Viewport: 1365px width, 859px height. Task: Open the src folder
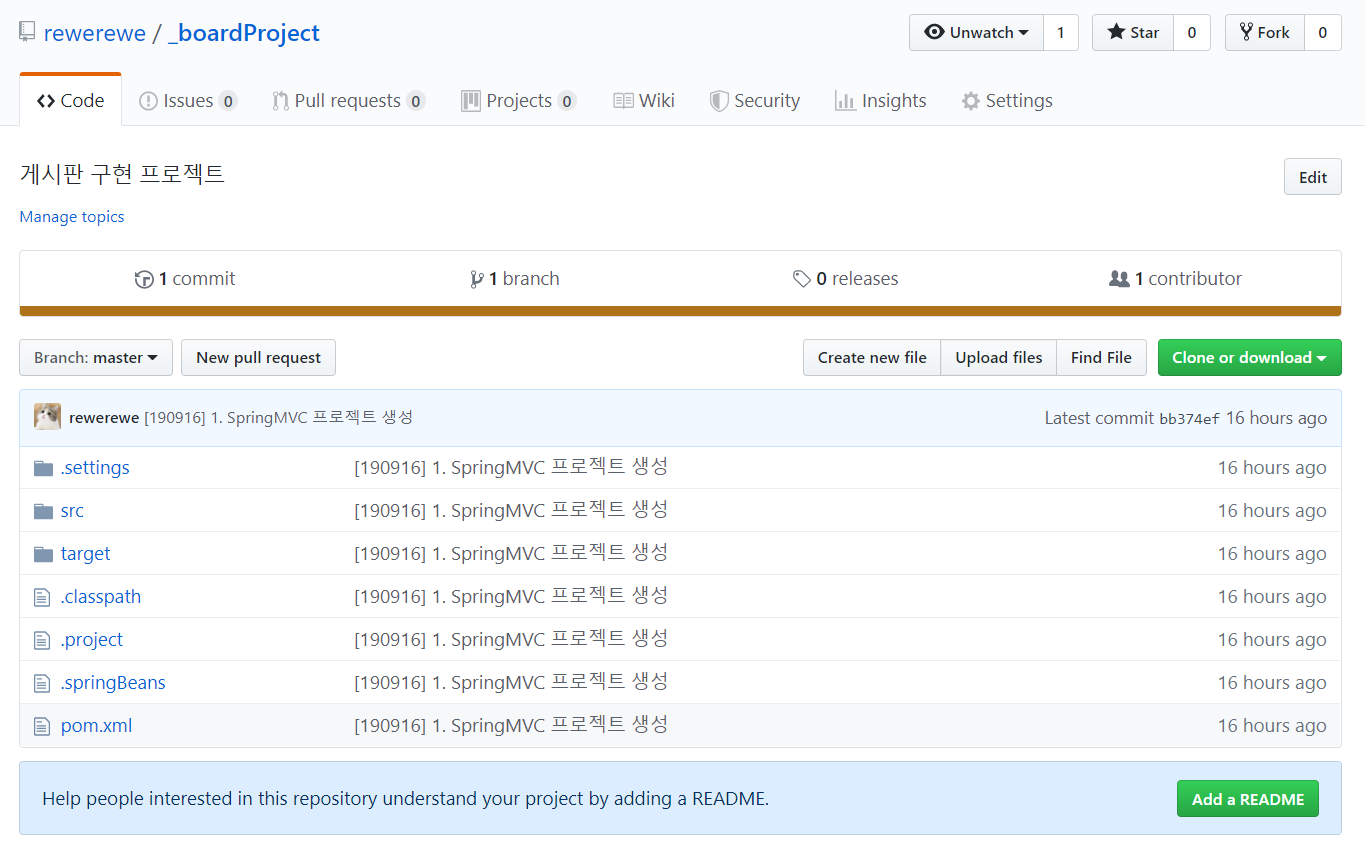(x=72, y=511)
